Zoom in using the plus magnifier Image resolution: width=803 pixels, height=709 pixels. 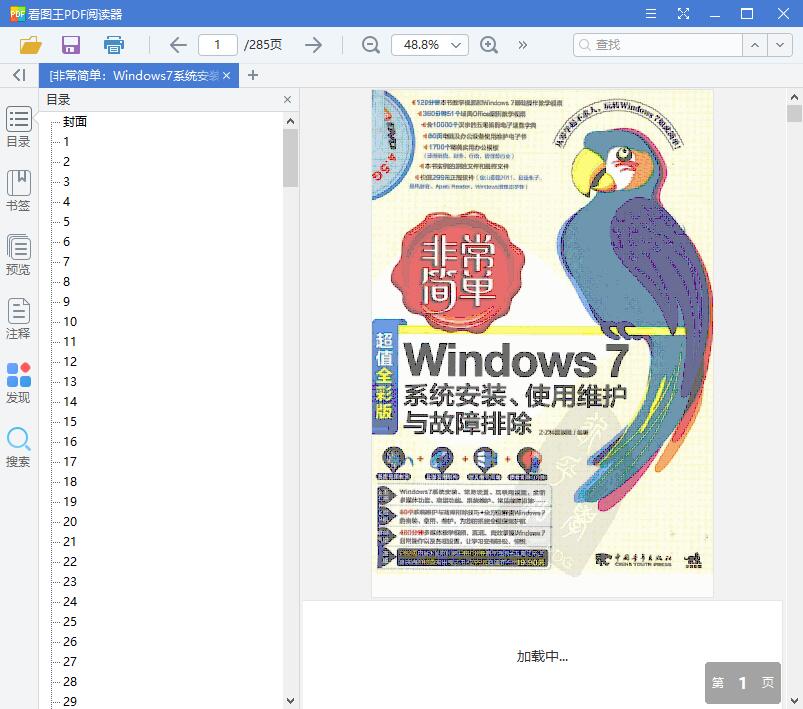[x=489, y=45]
